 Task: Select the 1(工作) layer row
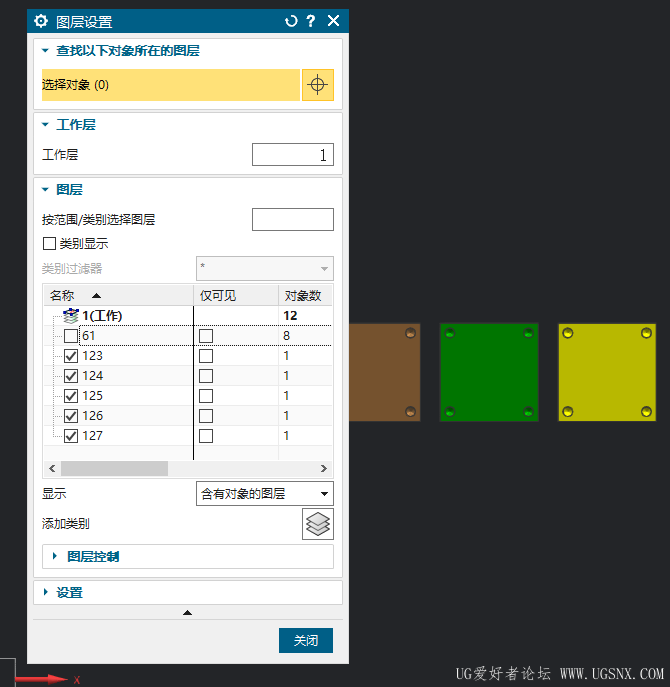pyautogui.click(x=188, y=315)
